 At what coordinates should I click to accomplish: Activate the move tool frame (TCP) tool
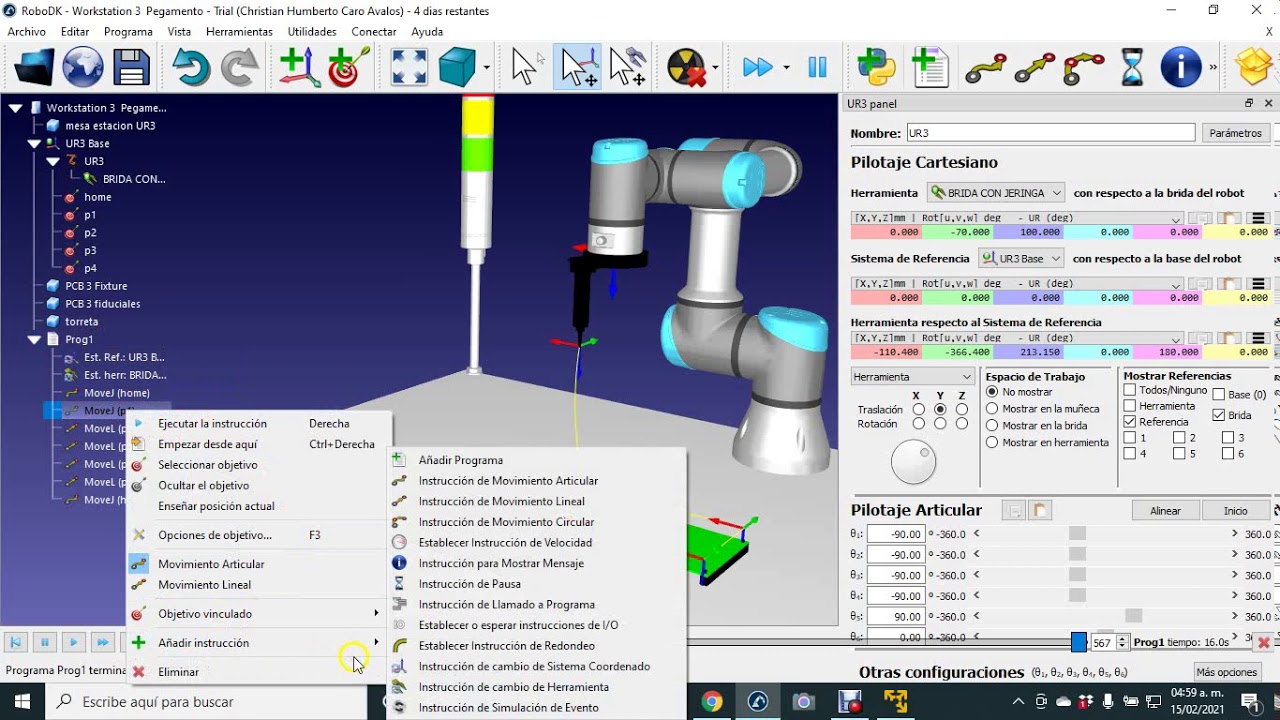pos(628,68)
